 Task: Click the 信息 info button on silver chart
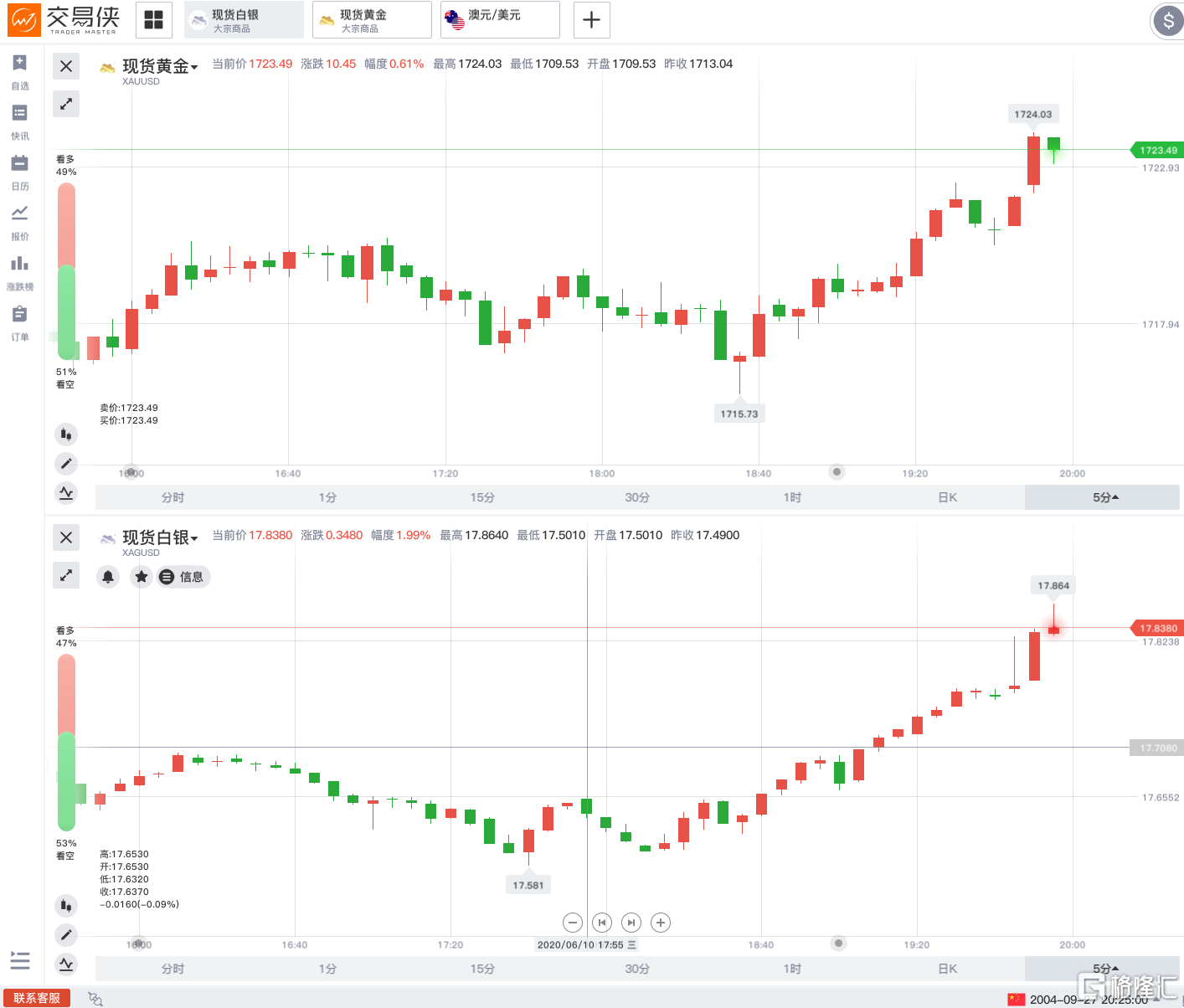tap(184, 577)
